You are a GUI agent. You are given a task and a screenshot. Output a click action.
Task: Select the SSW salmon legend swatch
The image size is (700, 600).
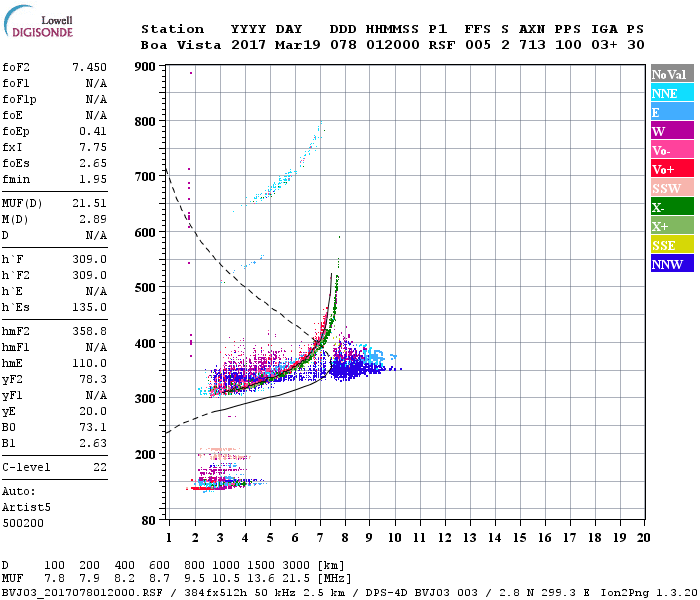tap(672, 188)
